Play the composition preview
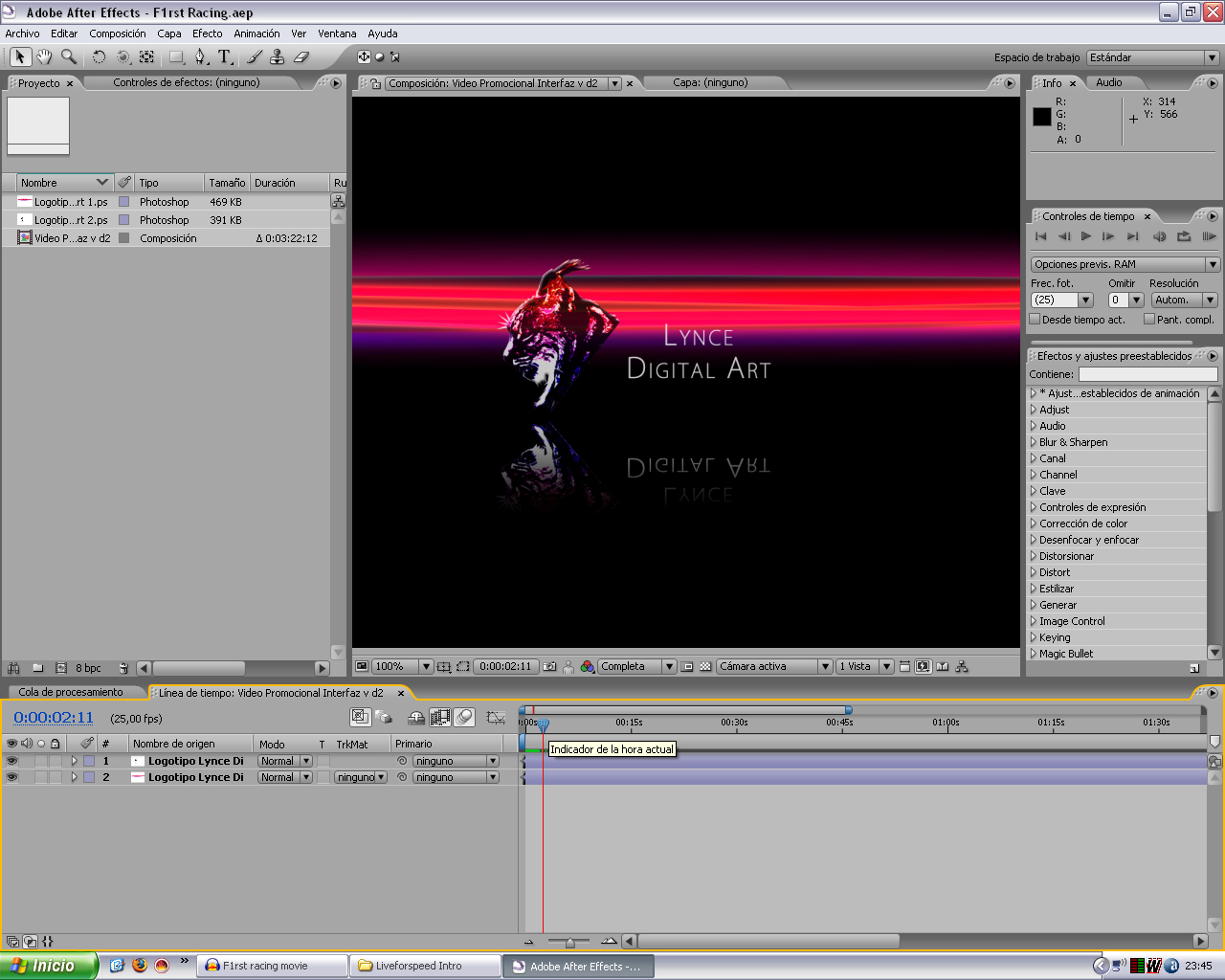1225x980 pixels. [x=1086, y=236]
